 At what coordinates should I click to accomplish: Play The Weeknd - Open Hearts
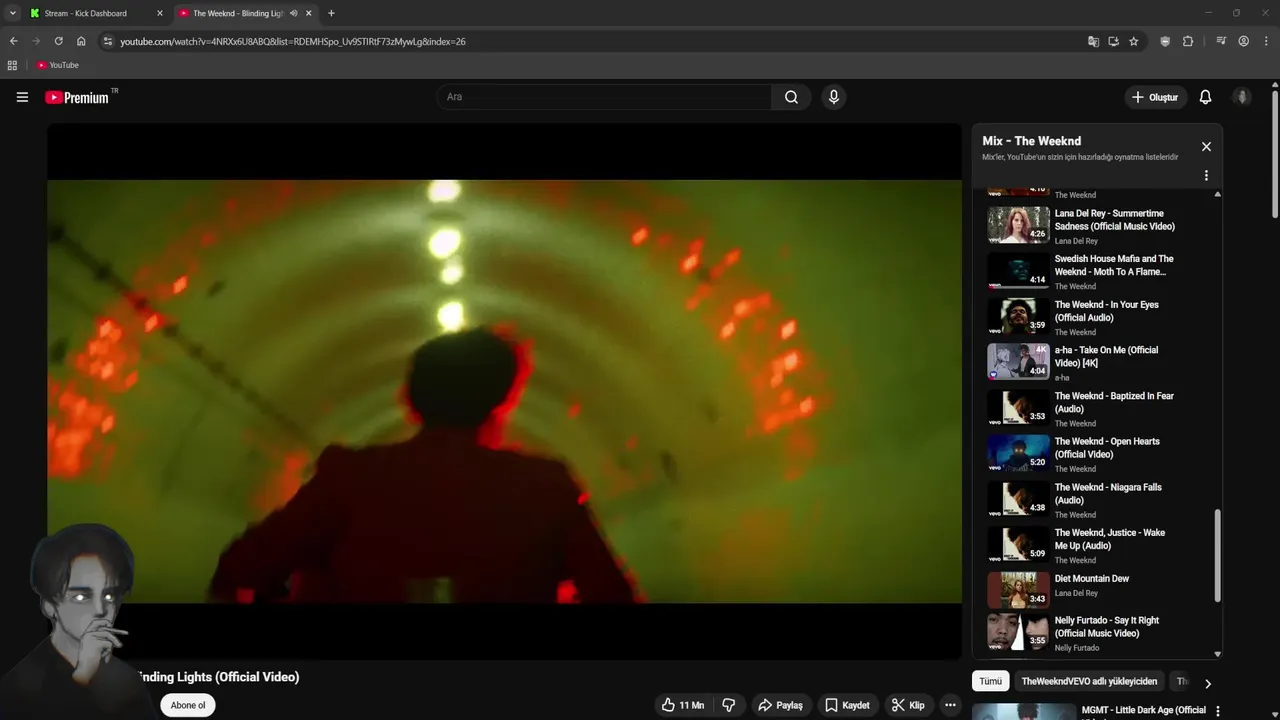[1096, 454]
